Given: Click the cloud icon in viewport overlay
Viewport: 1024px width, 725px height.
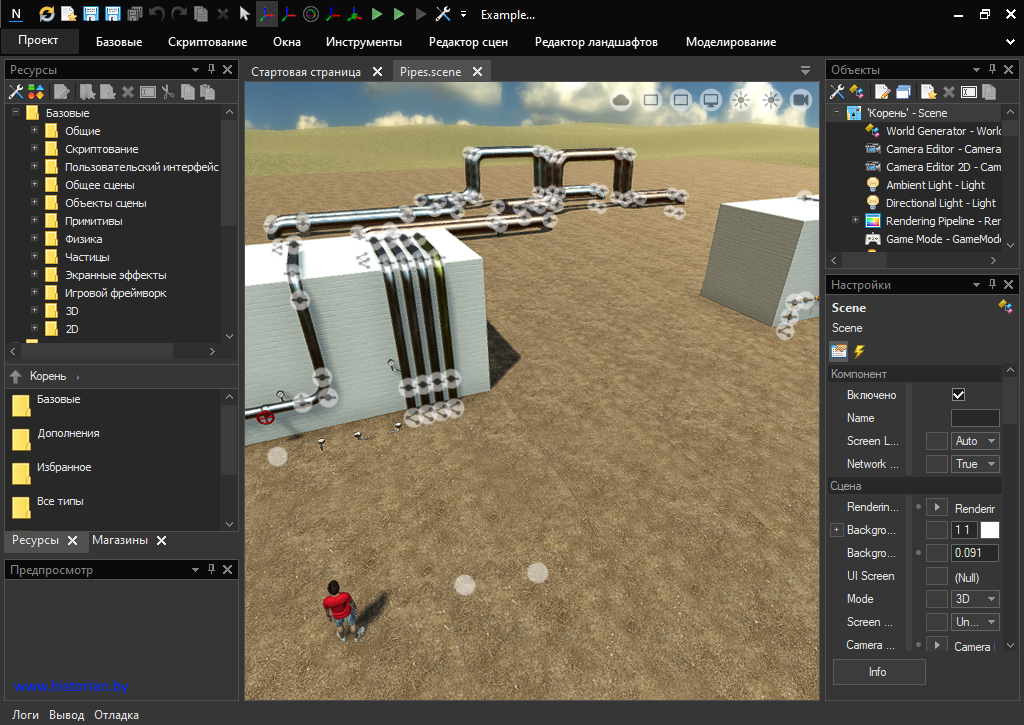Looking at the screenshot, I should (620, 100).
